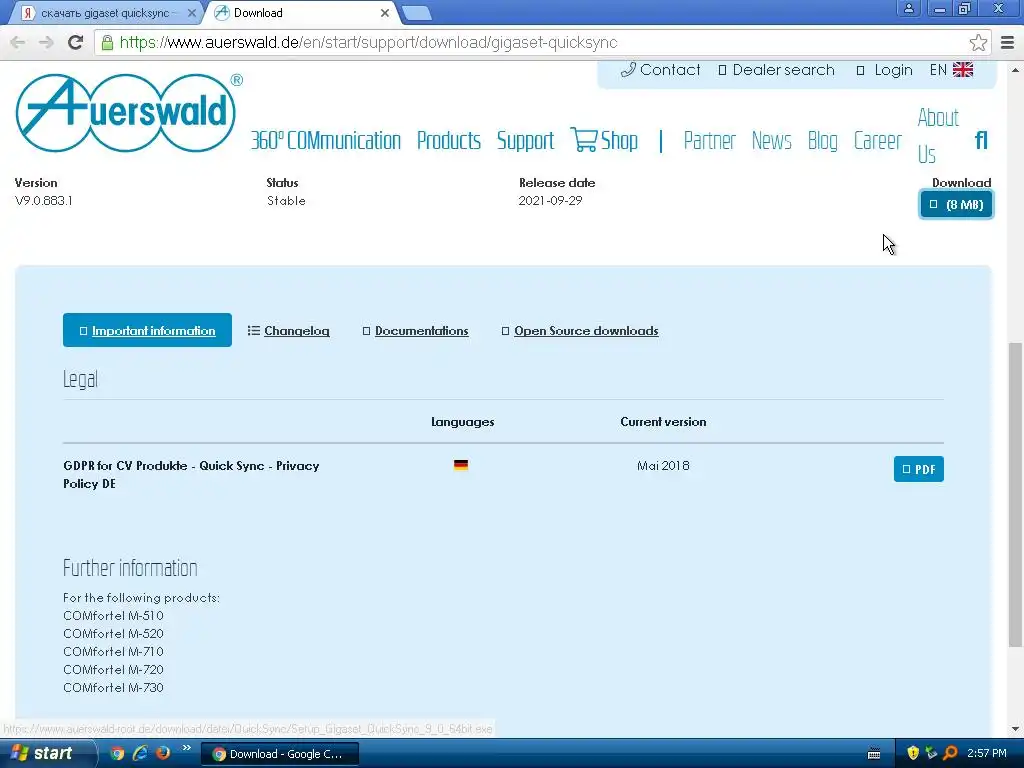Click the Chrome icon in quick launch

pos(118,753)
